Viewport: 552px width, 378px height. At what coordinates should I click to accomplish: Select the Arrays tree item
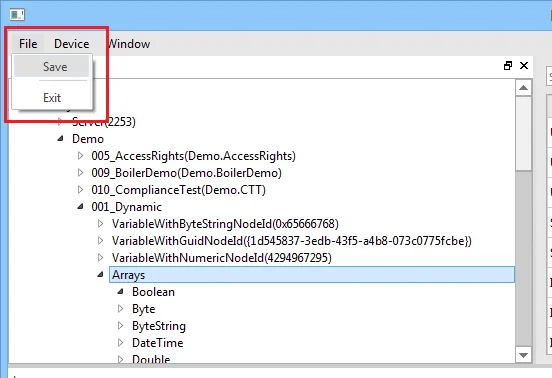pyautogui.click(x=312, y=275)
